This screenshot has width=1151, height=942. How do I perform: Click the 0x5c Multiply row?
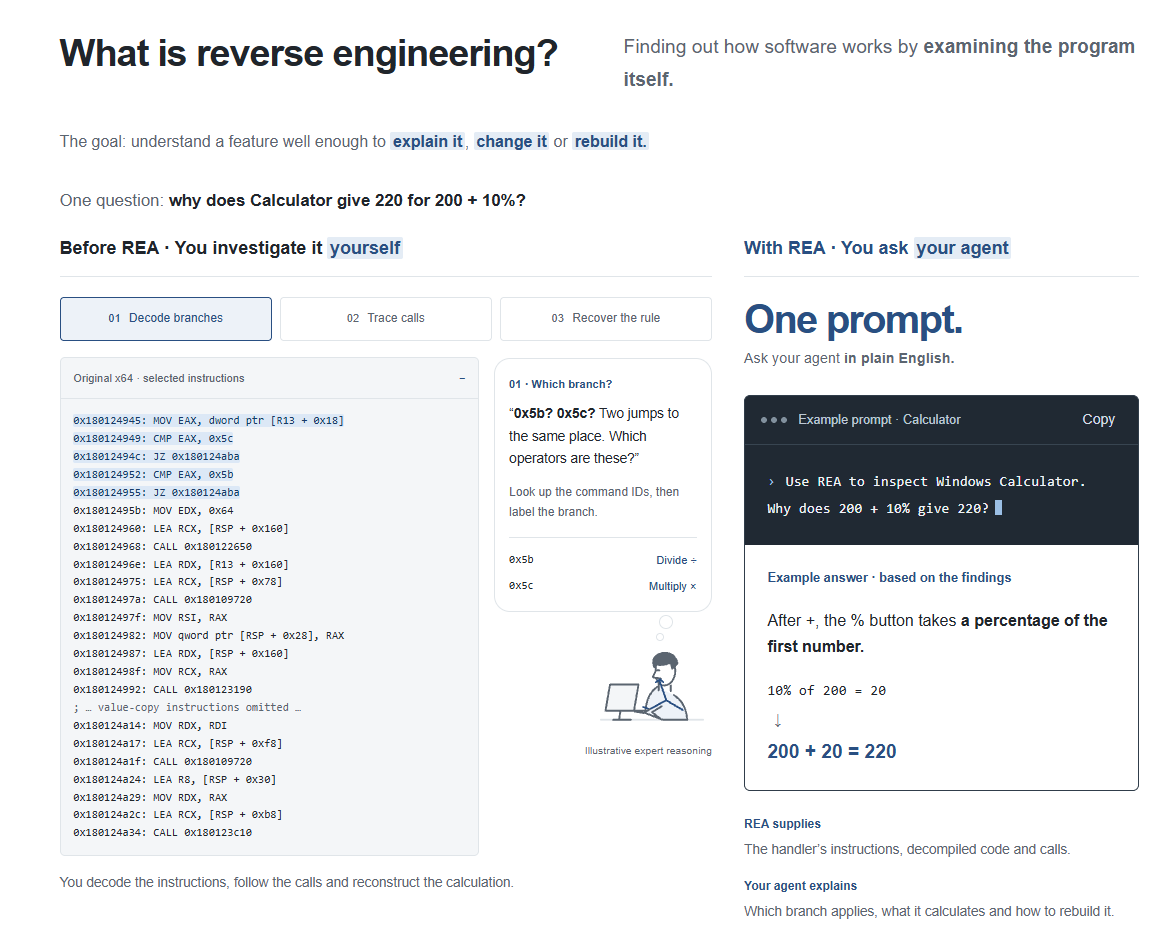603,586
